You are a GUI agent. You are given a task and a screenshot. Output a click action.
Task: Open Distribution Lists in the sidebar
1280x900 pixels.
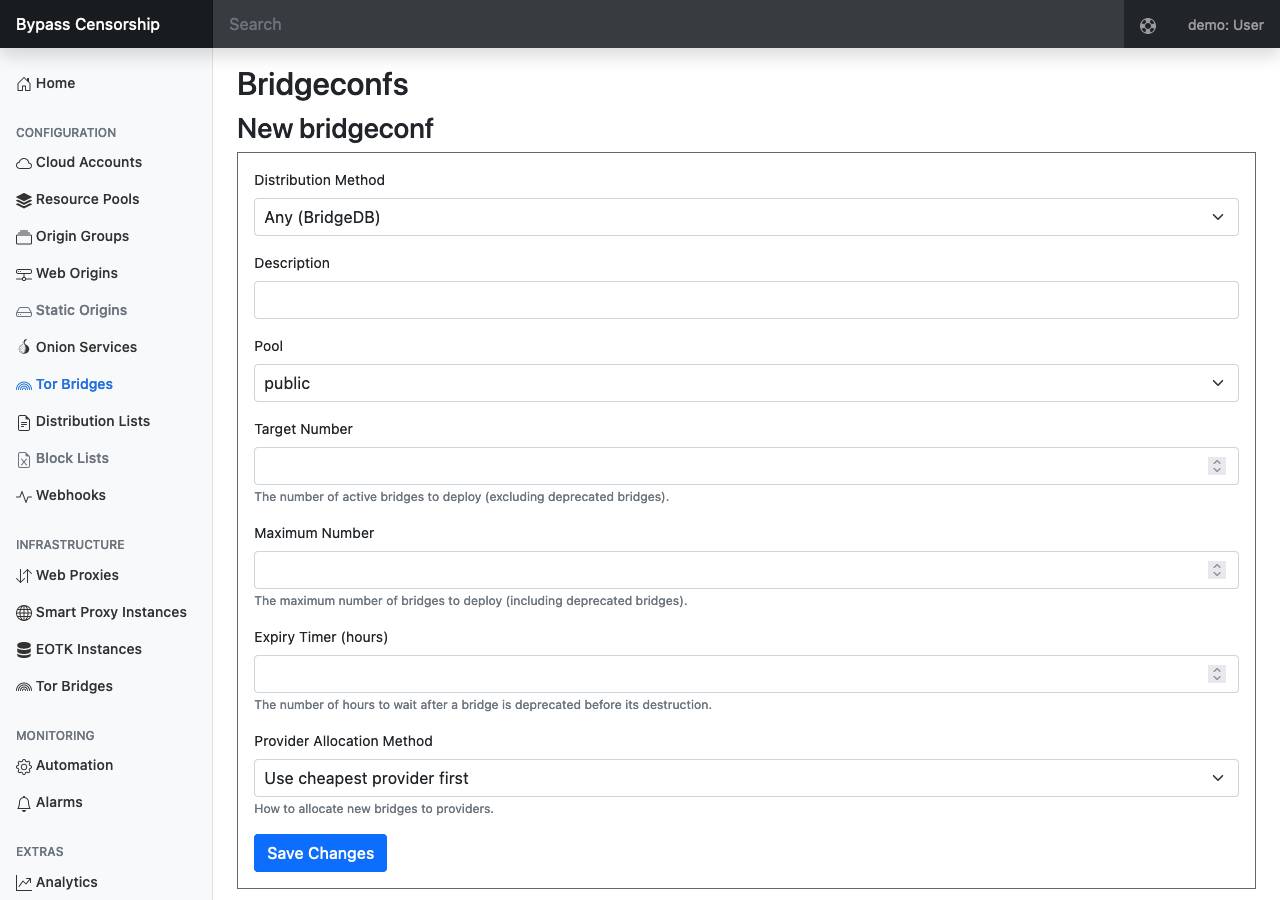pyautogui.click(x=93, y=421)
